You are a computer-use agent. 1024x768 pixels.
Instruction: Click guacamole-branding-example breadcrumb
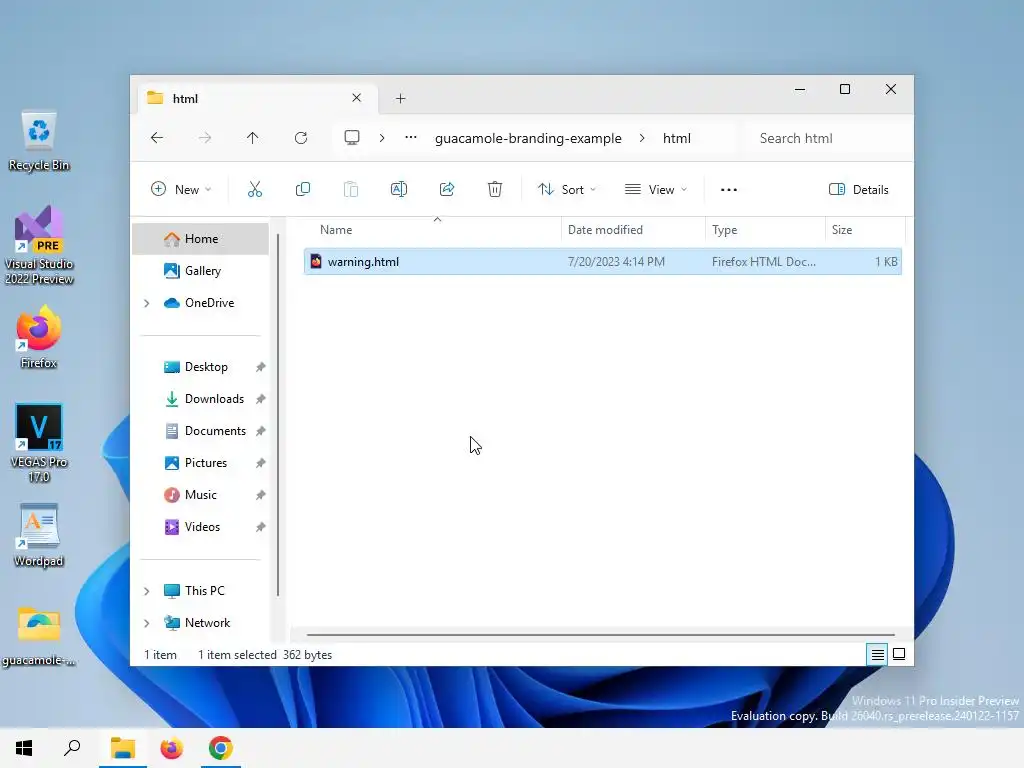point(528,138)
